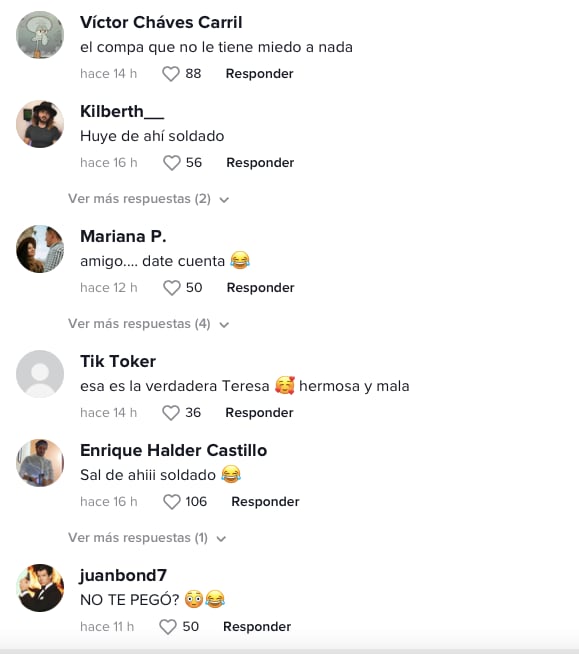Image resolution: width=579 pixels, height=654 pixels.
Task: Reply to Kilberth__'s comment
Action: [260, 163]
